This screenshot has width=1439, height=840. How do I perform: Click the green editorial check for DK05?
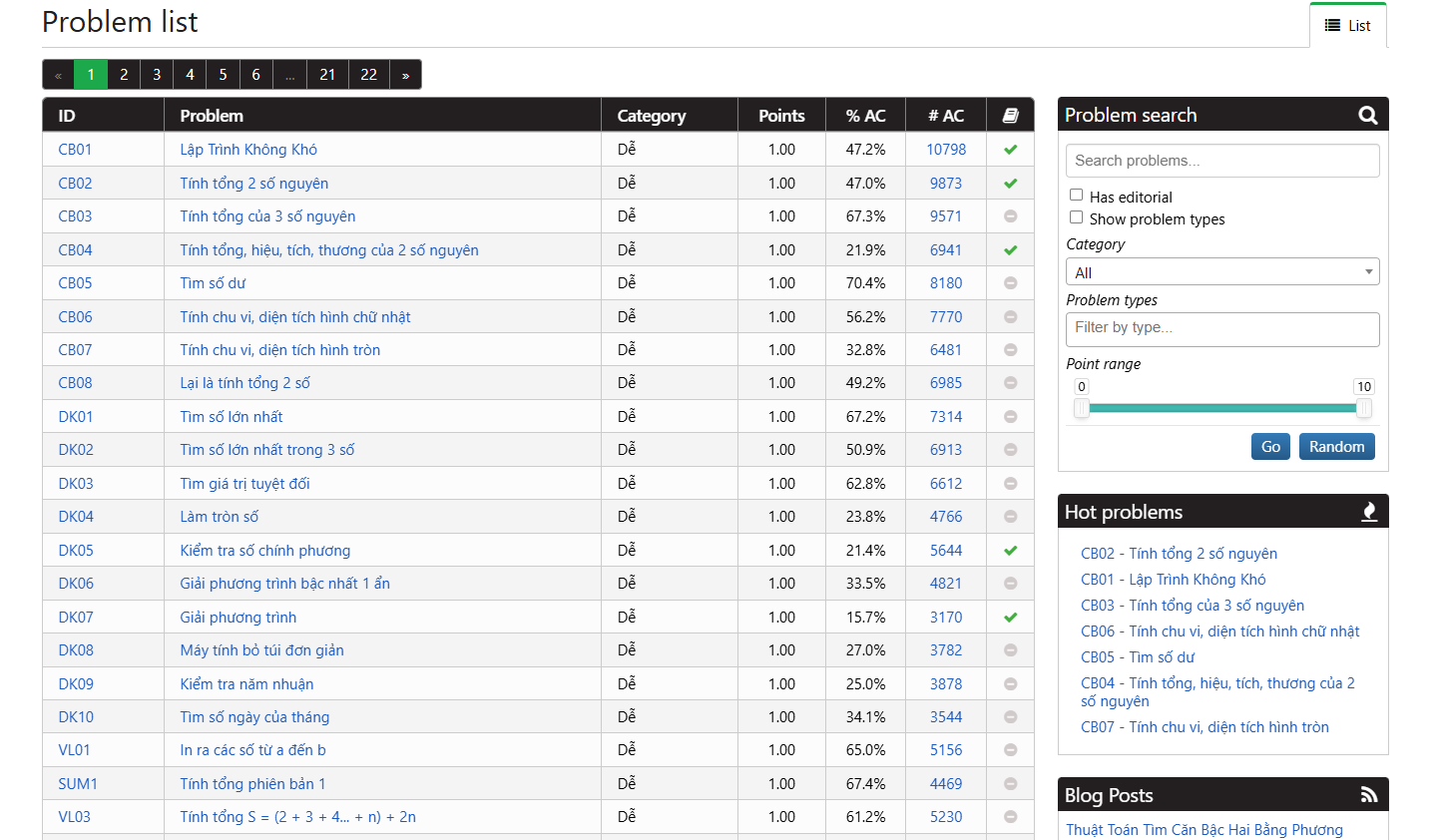(1010, 550)
